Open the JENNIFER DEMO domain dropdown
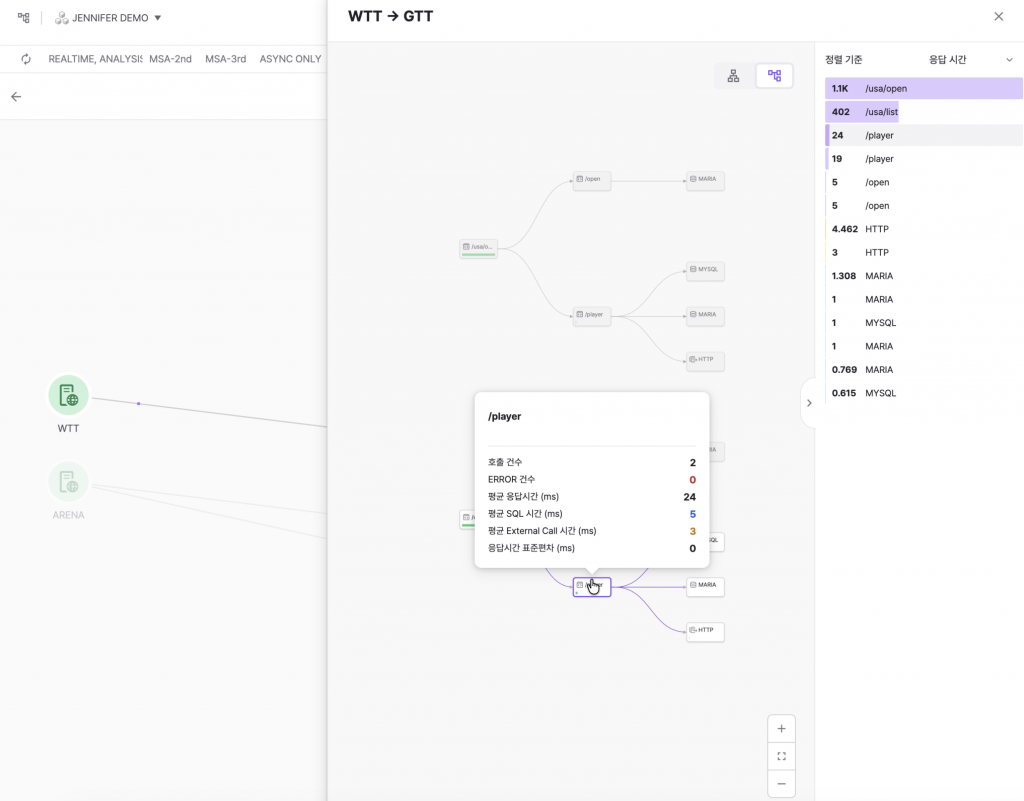Image resolution: width=1024 pixels, height=801 pixels. click(x=108, y=18)
